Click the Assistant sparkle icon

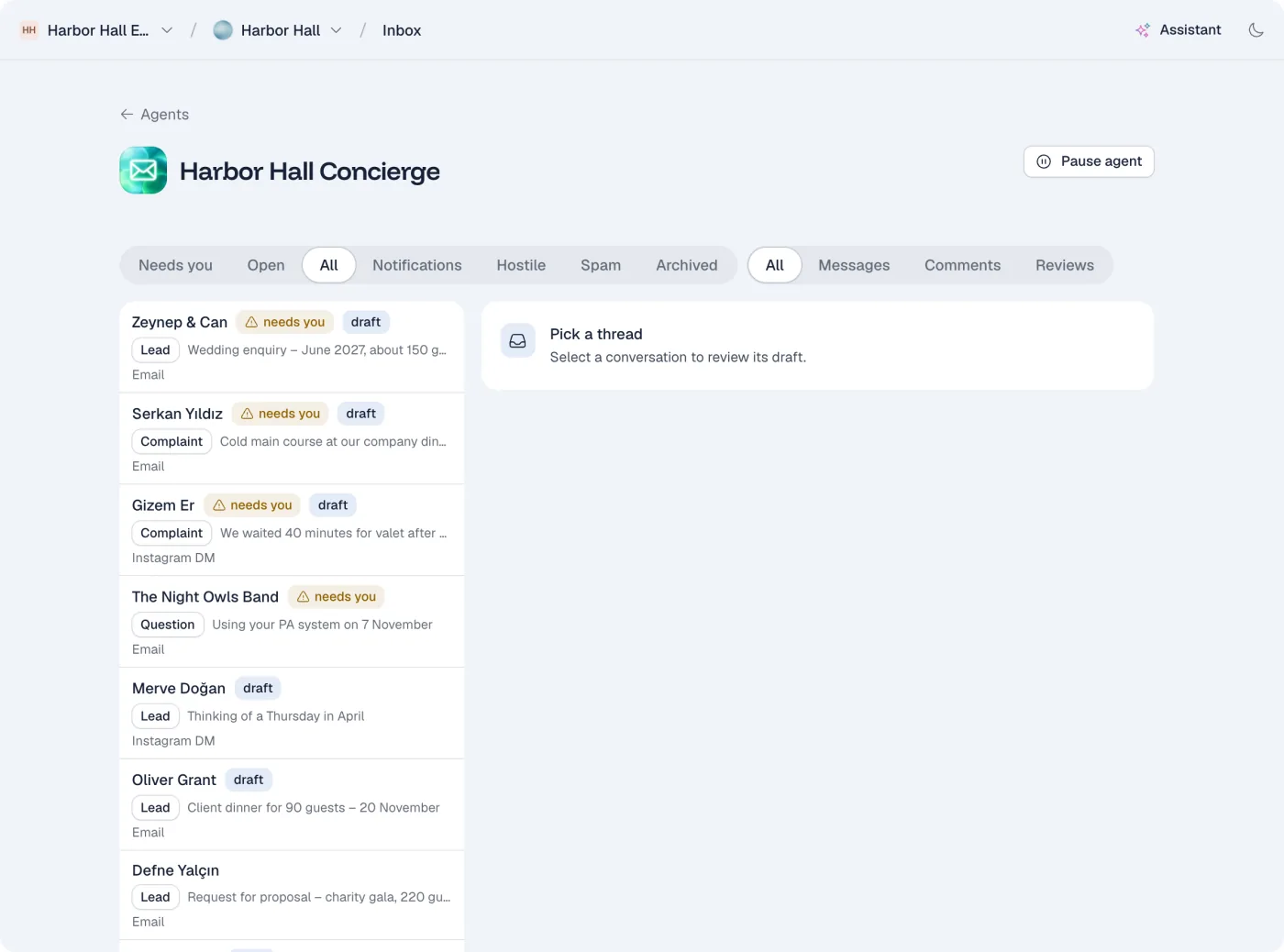(1142, 30)
